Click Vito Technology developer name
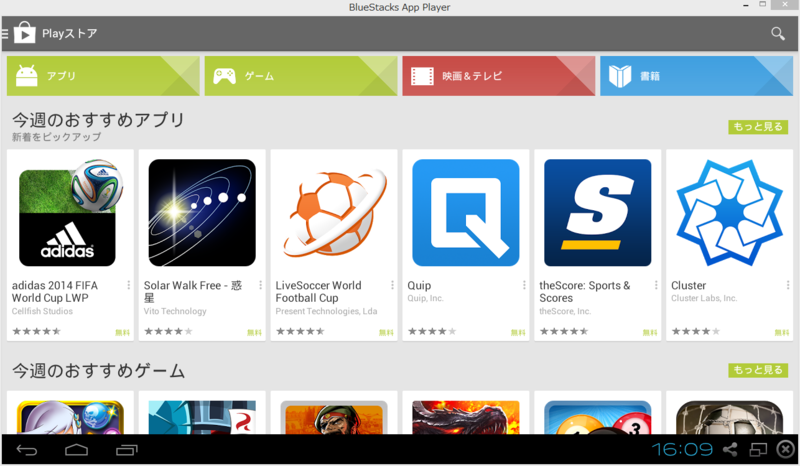The height and width of the screenshot is (466, 800). 175,311
